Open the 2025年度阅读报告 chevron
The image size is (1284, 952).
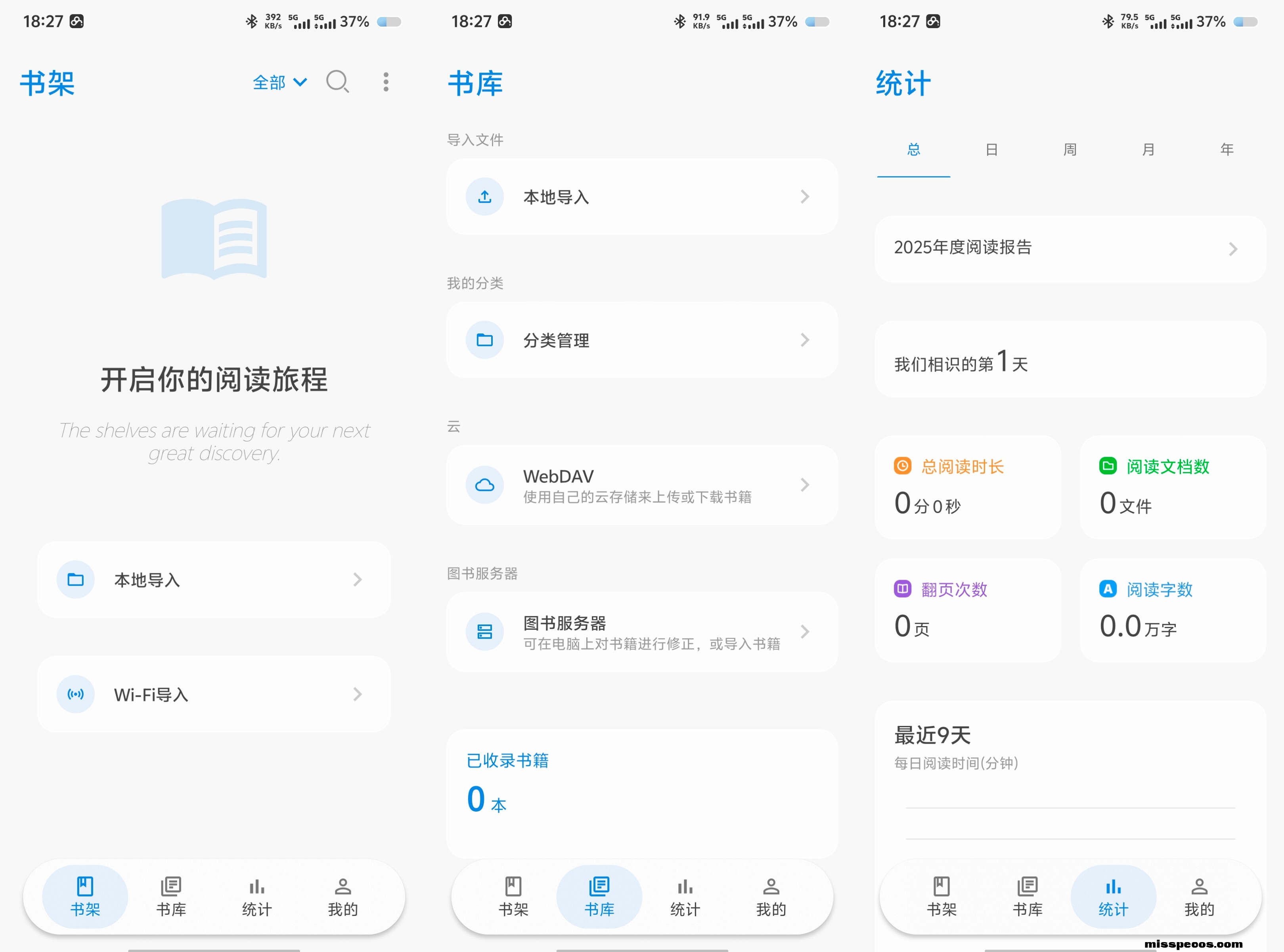click(x=1233, y=249)
